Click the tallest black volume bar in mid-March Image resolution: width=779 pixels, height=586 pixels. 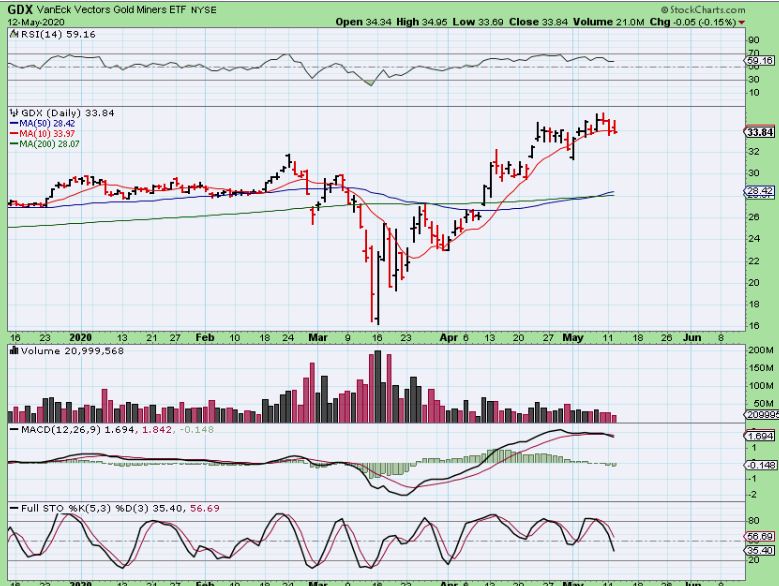click(x=378, y=386)
